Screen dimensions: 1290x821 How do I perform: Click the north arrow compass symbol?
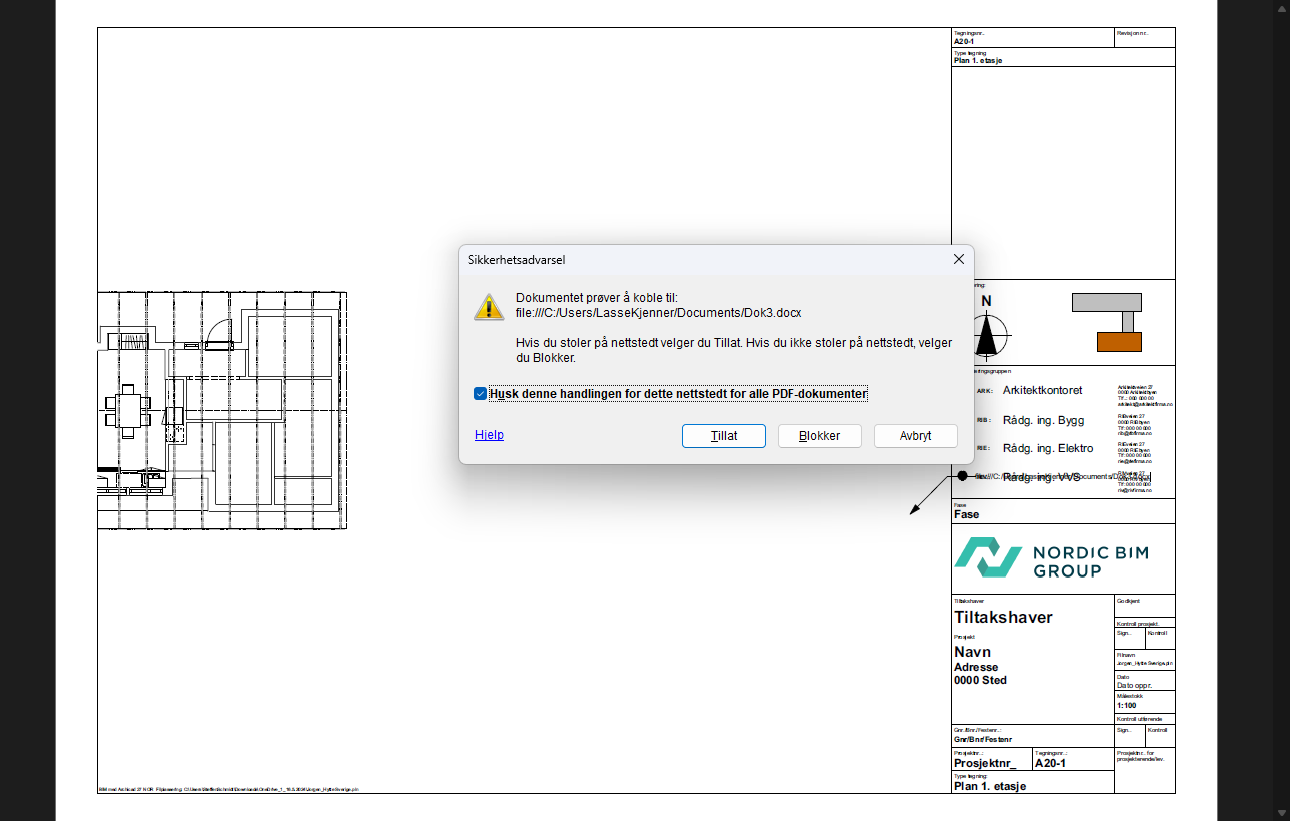tap(987, 334)
